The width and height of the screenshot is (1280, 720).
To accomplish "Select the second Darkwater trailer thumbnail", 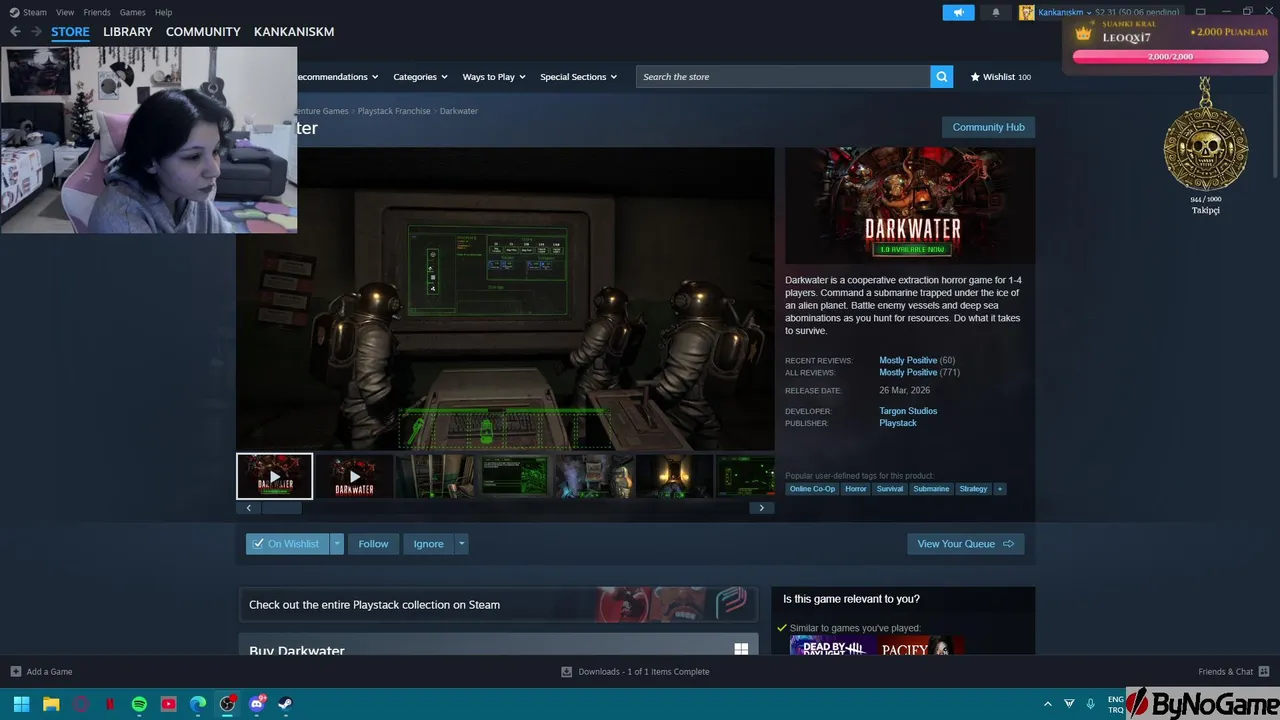I will click(x=354, y=476).
